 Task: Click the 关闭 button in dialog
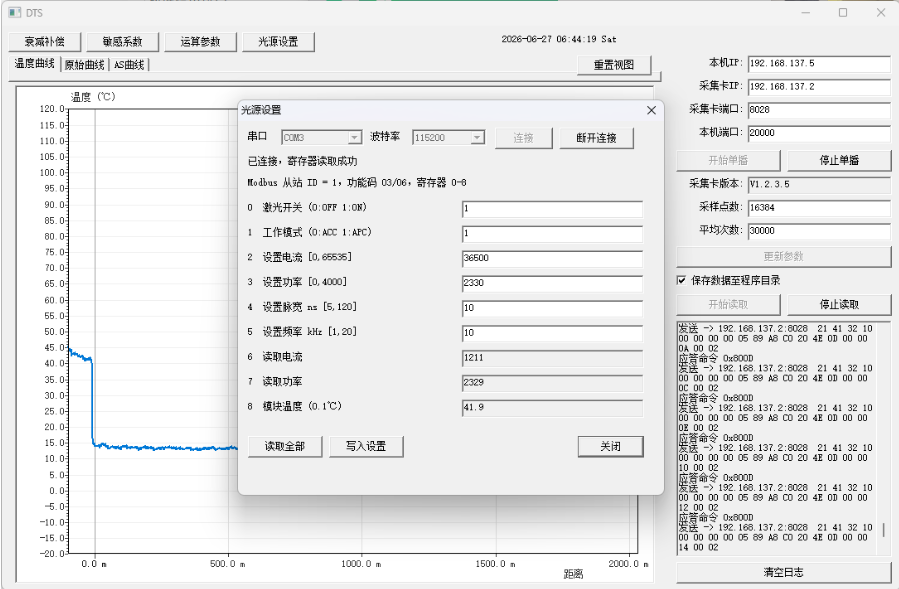tap(610, 446)
